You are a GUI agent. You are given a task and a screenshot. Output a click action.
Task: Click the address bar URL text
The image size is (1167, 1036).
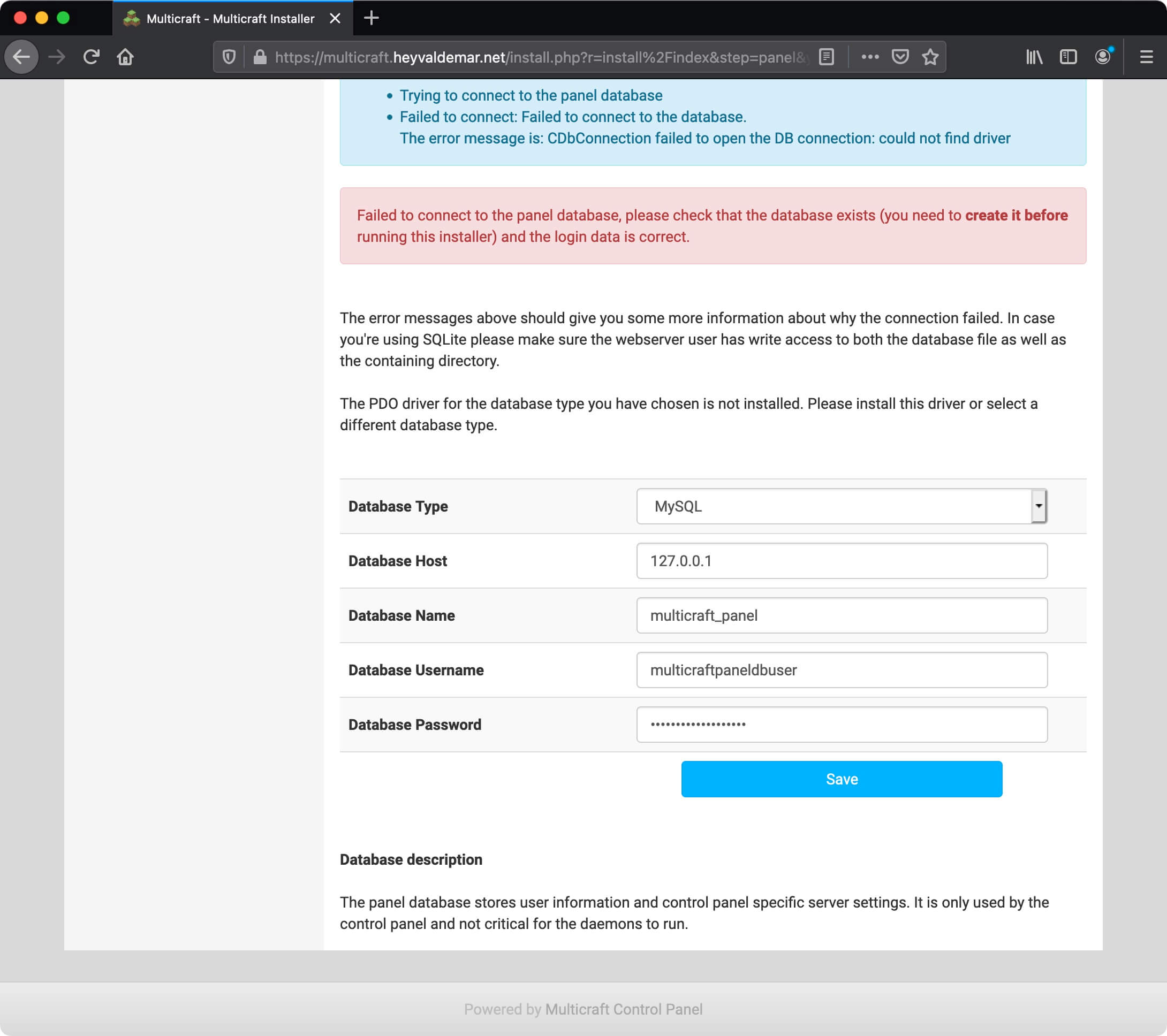(x=541, y=57)
